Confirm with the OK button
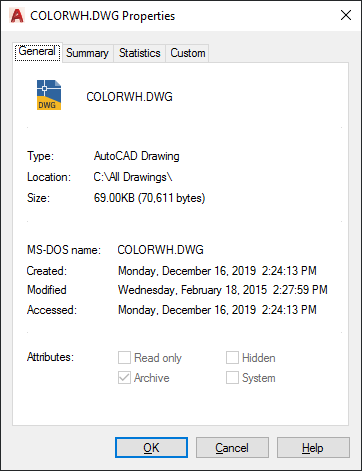 [151, 448]
